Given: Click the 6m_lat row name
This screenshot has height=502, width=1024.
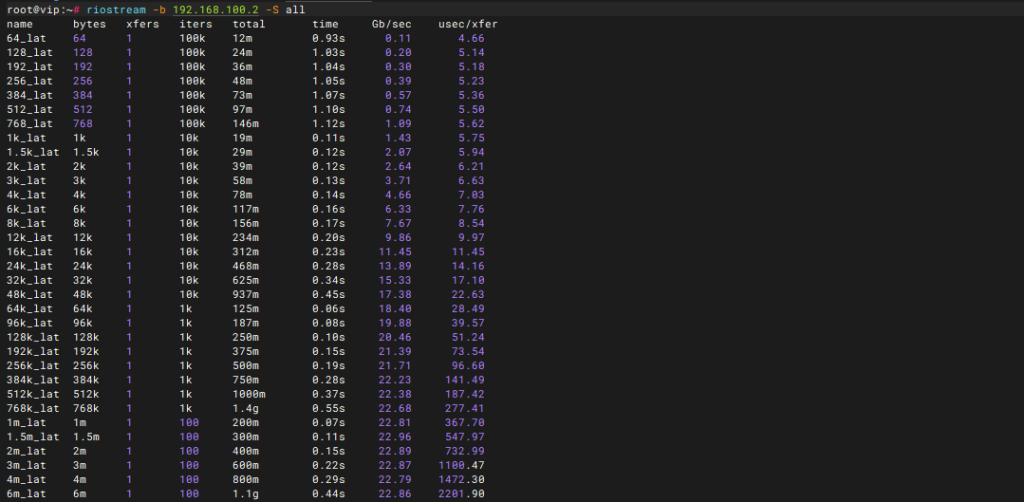Looking at the screenshot, I should [x=23, y=494].
